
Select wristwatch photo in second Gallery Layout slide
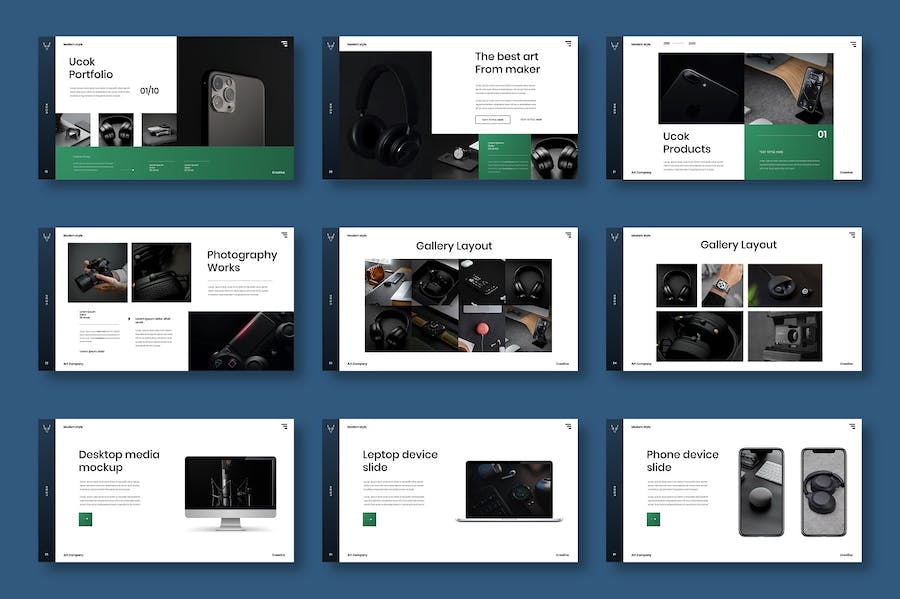click(x=721, y=284)
